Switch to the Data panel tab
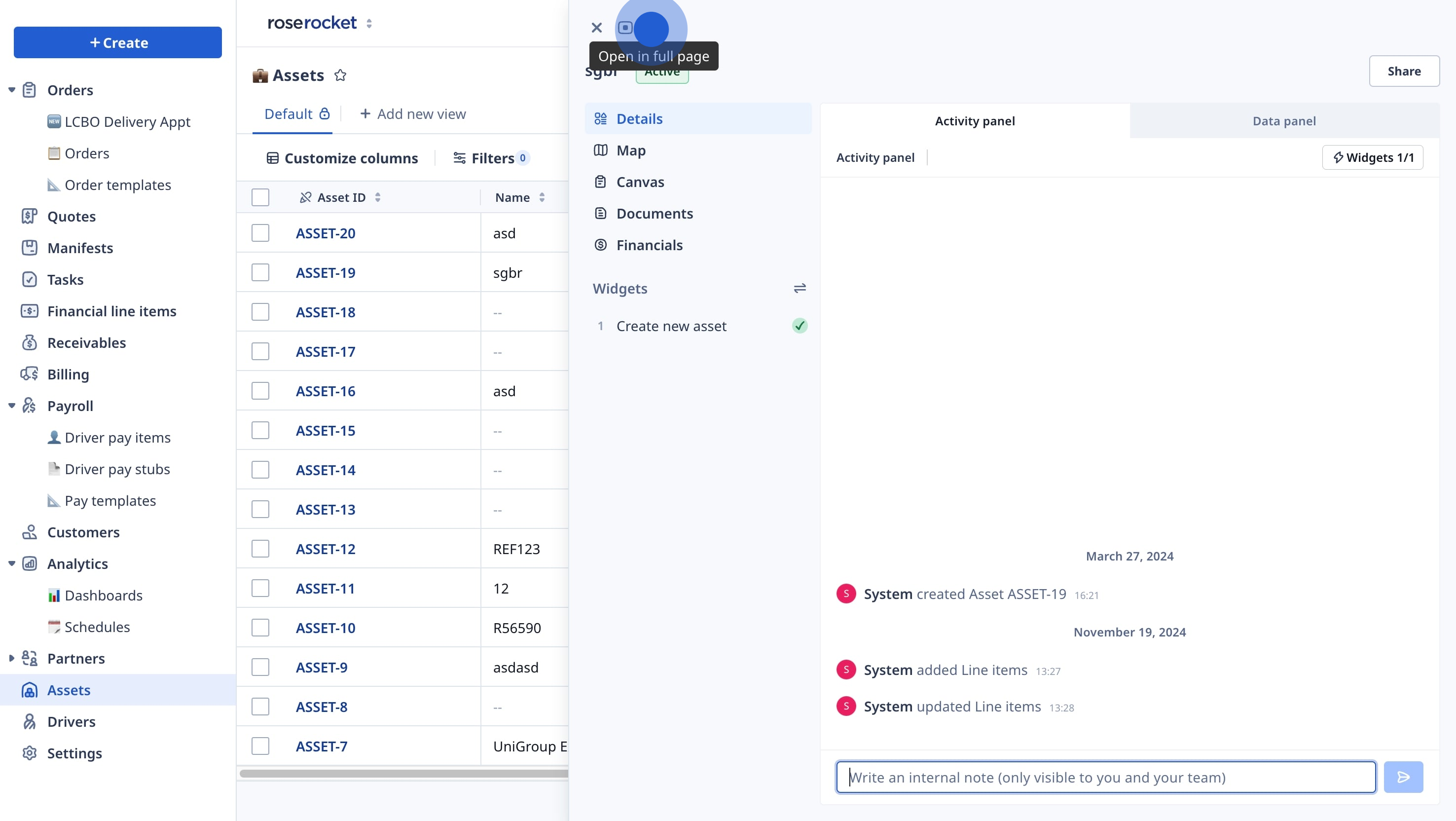The height and width of the screenshot is (821, 1456). point(1283,121)
